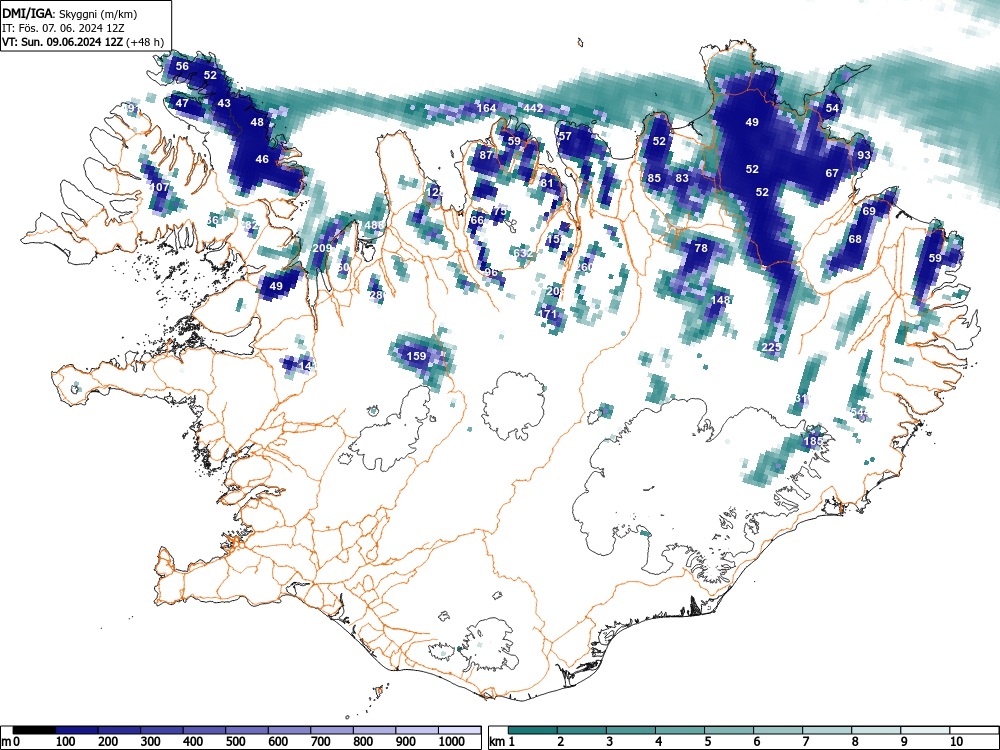Click the '(+48 h)' forecast offset text
Image resolution: width=1000 pixels, height=750 pixels.
pyautogui.click(x=146, y=42)
